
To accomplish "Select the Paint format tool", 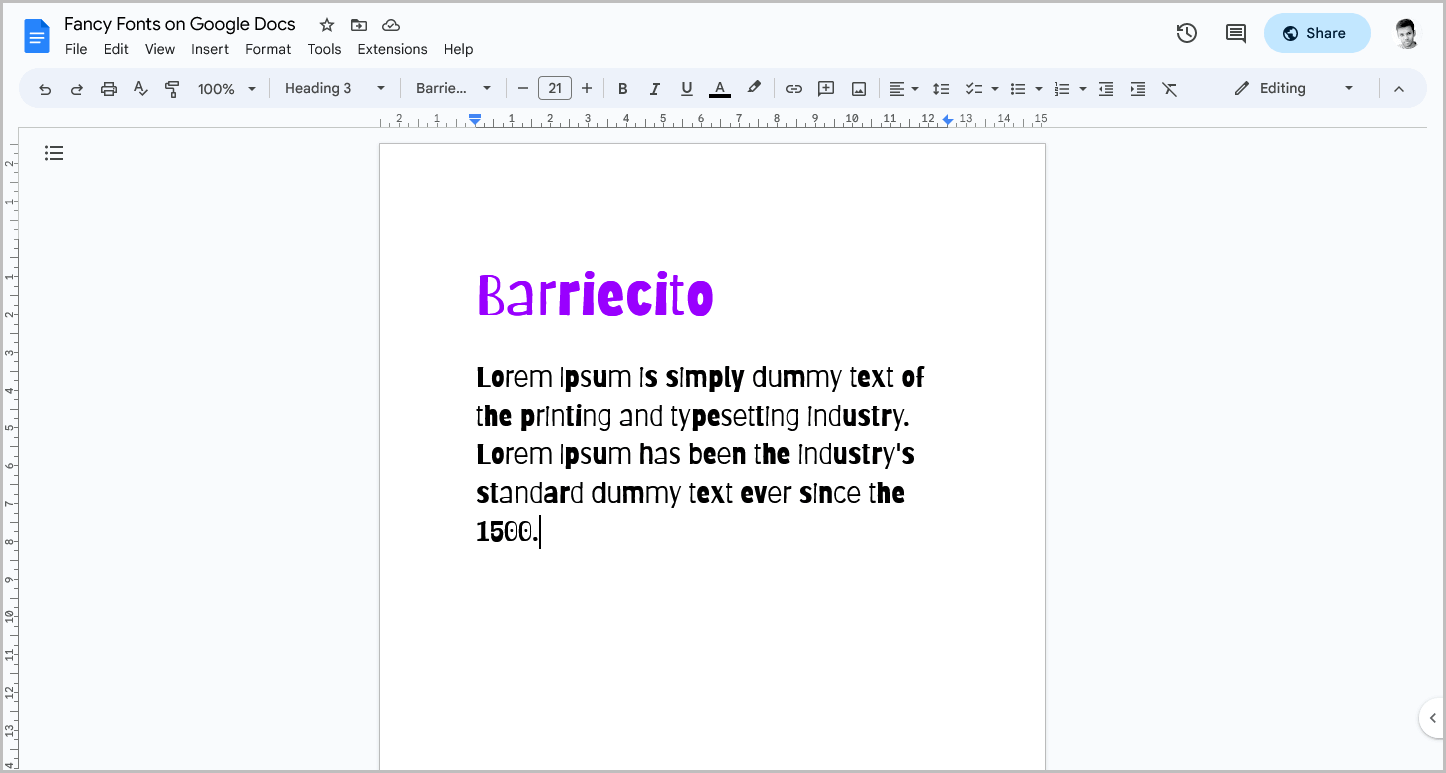I will [172, 88].
